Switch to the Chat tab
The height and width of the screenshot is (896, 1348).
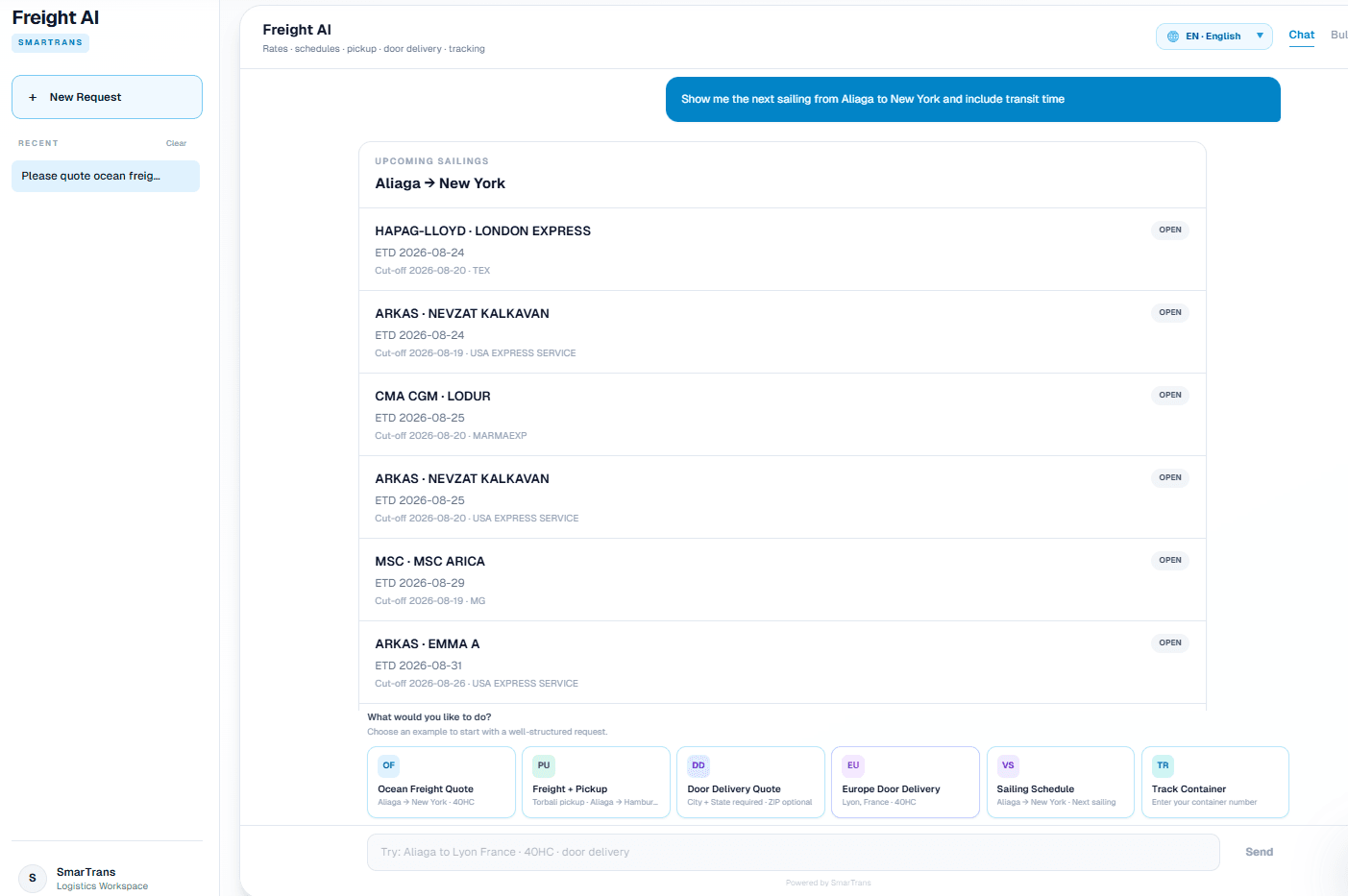coord(1302,35)
